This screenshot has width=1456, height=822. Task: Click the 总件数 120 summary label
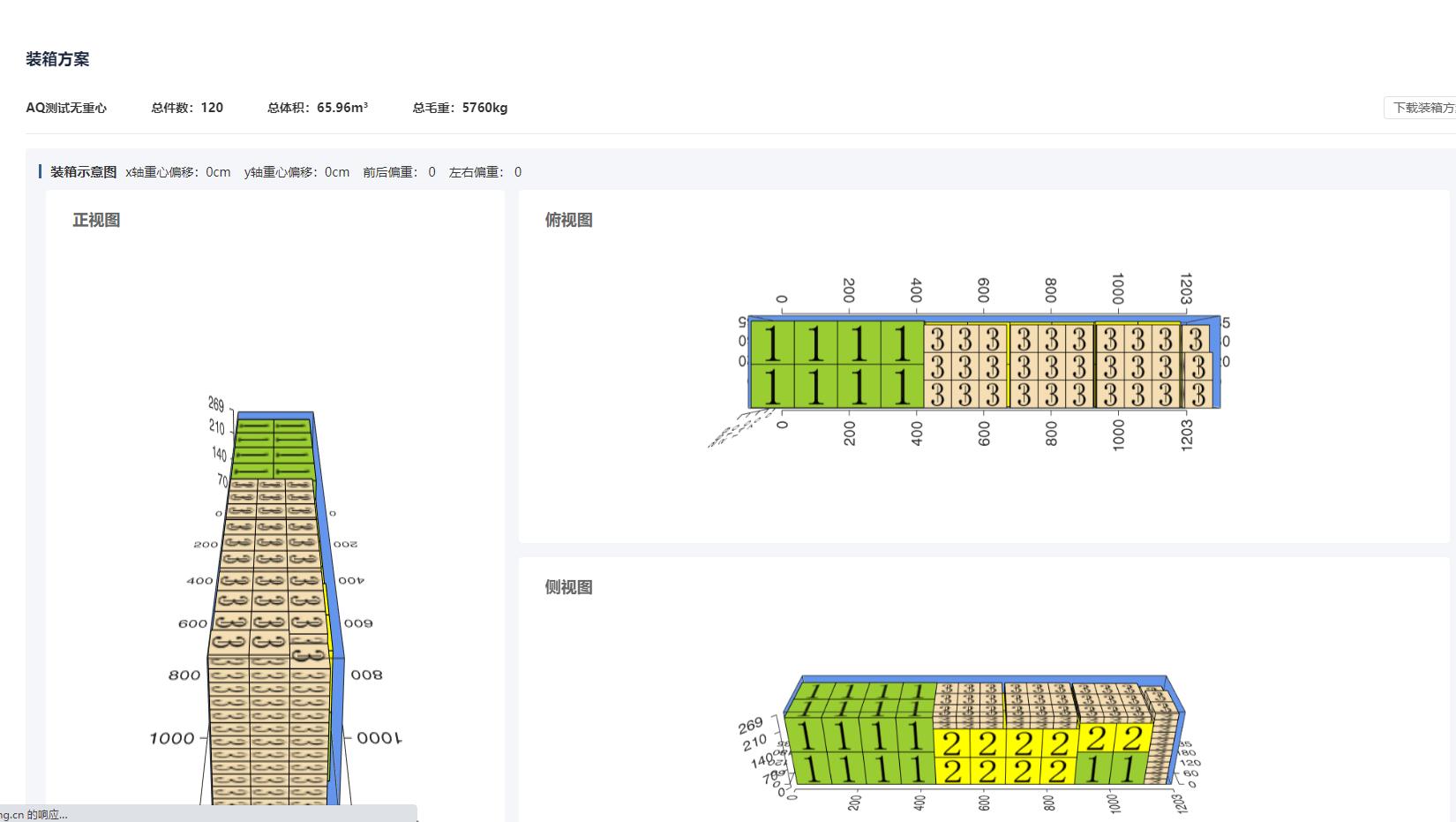[x=187, y=108]
